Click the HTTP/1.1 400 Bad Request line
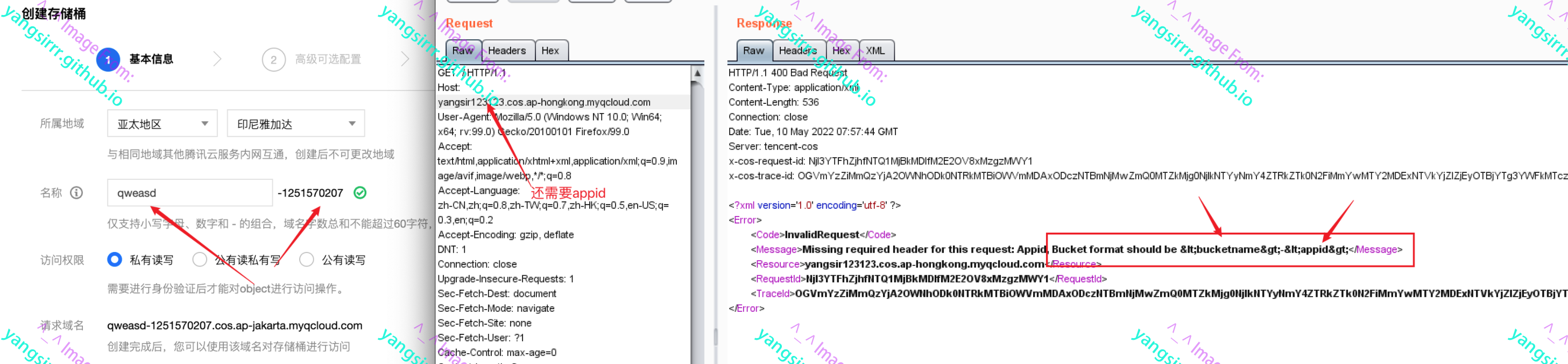Viewport: 1568px width, 364px height. (788, 73)
